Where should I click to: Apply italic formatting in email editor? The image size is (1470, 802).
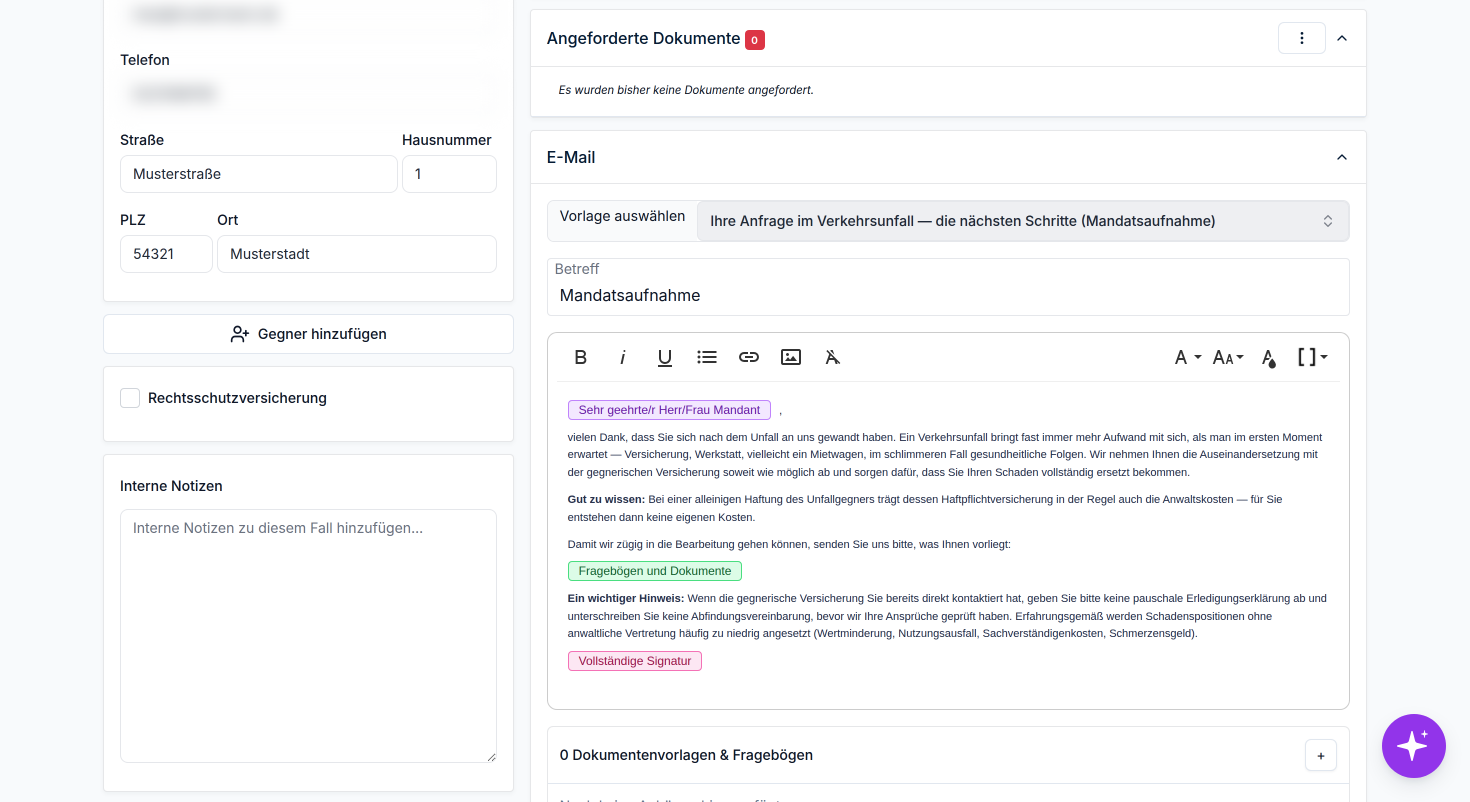pos(622,357)
